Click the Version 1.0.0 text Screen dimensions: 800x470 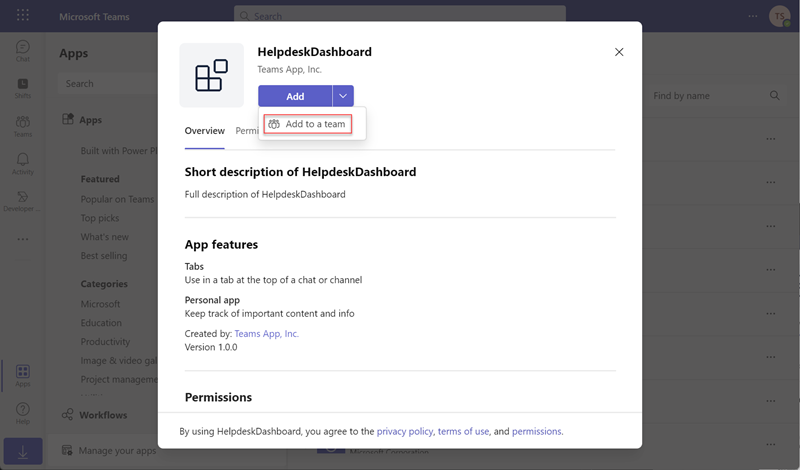[x=211, y=347]
